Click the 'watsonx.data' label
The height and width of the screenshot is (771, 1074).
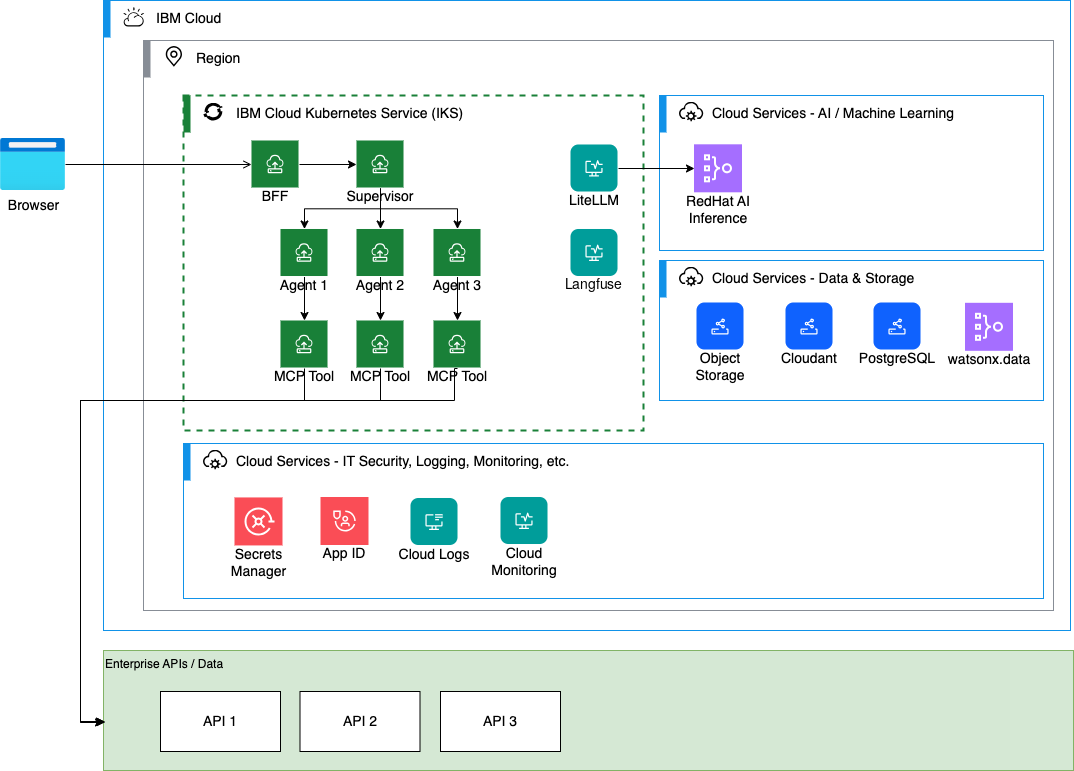(x=989, y=359)
